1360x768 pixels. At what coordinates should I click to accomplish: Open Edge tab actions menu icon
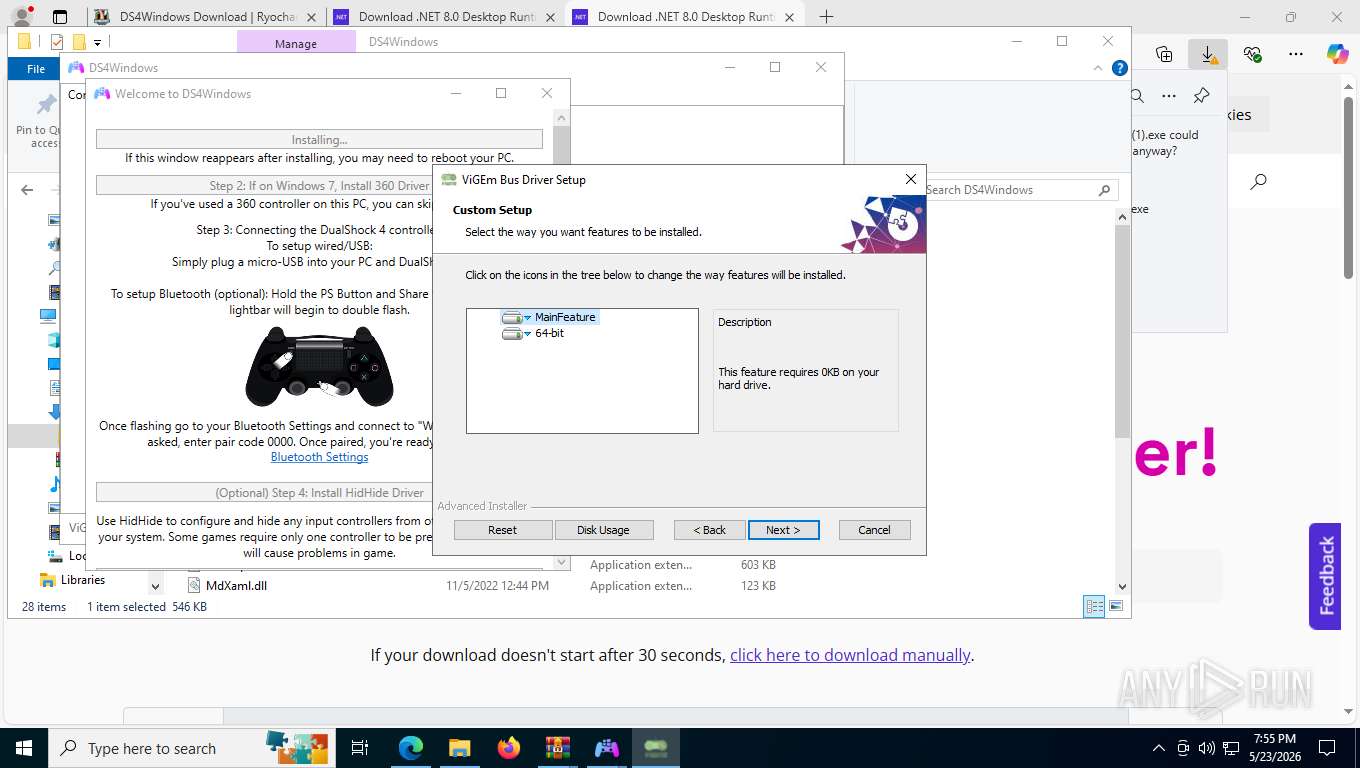[x=60, y=17]
